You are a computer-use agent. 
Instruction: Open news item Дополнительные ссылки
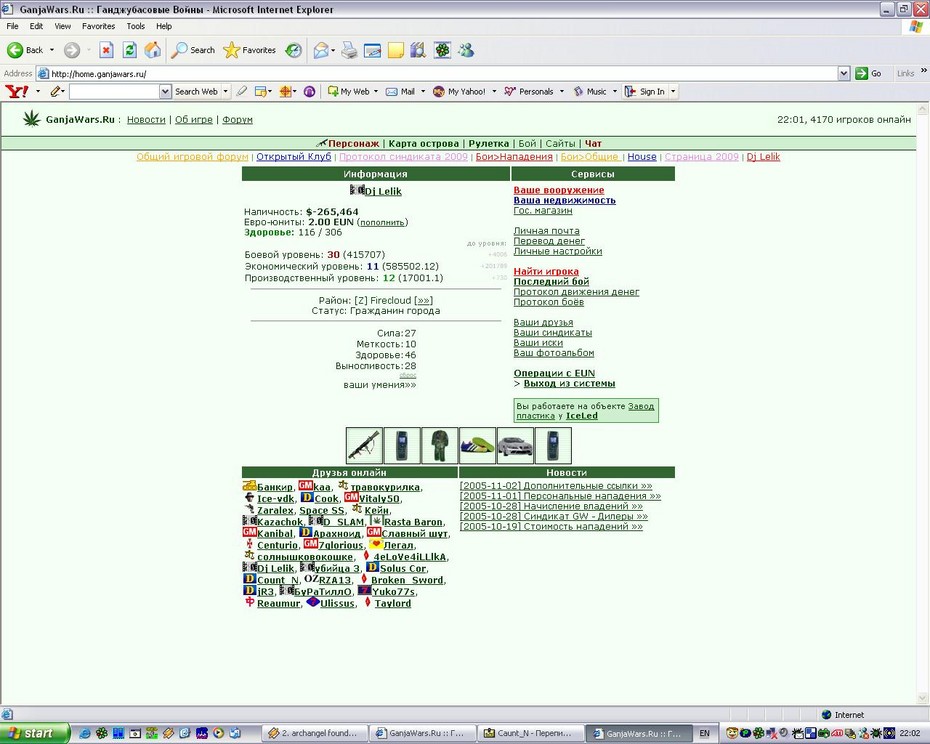pyautogui.click(x=556, y=485)
